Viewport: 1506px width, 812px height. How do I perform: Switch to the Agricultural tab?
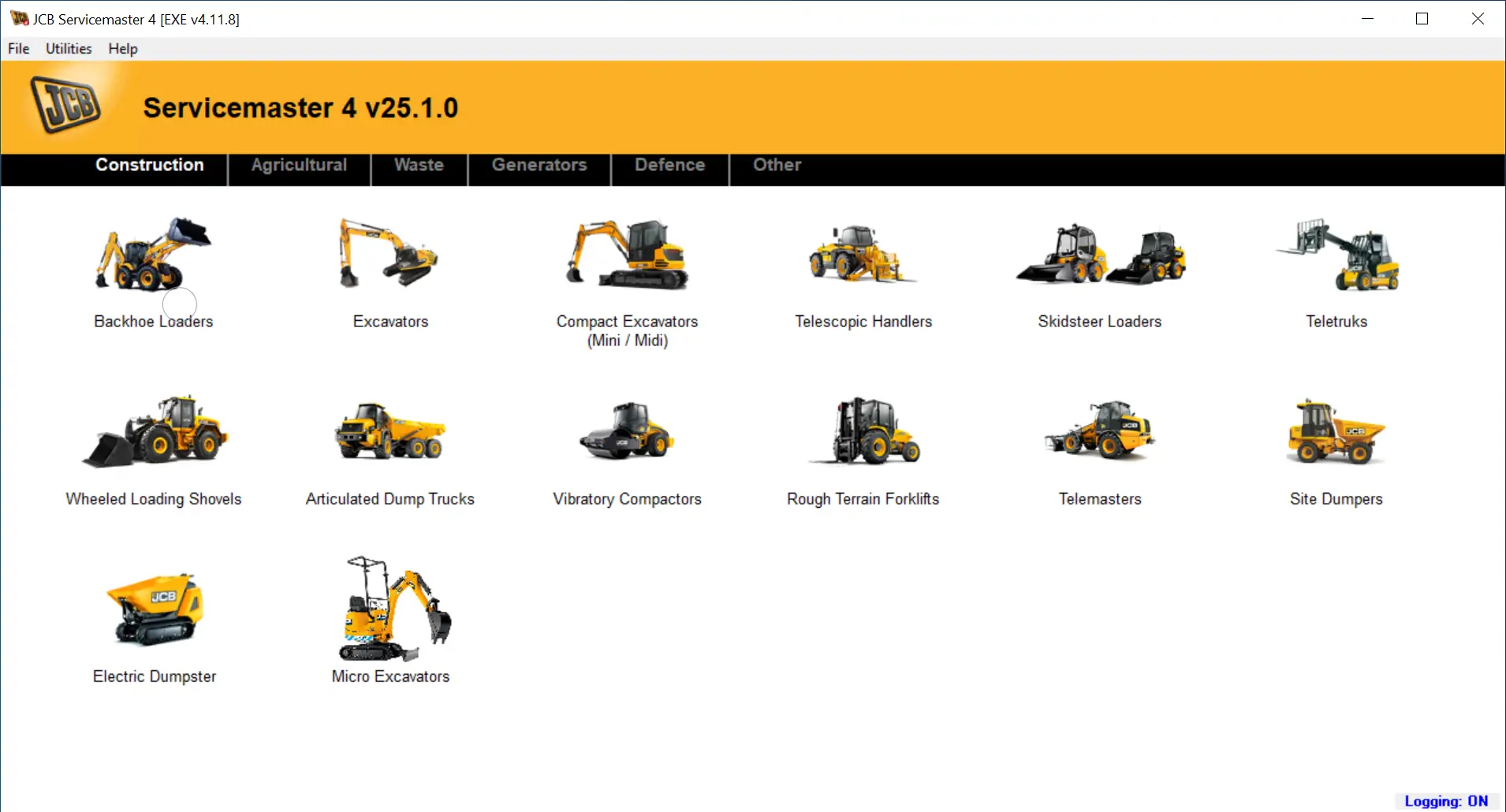(x=299, y=165)
